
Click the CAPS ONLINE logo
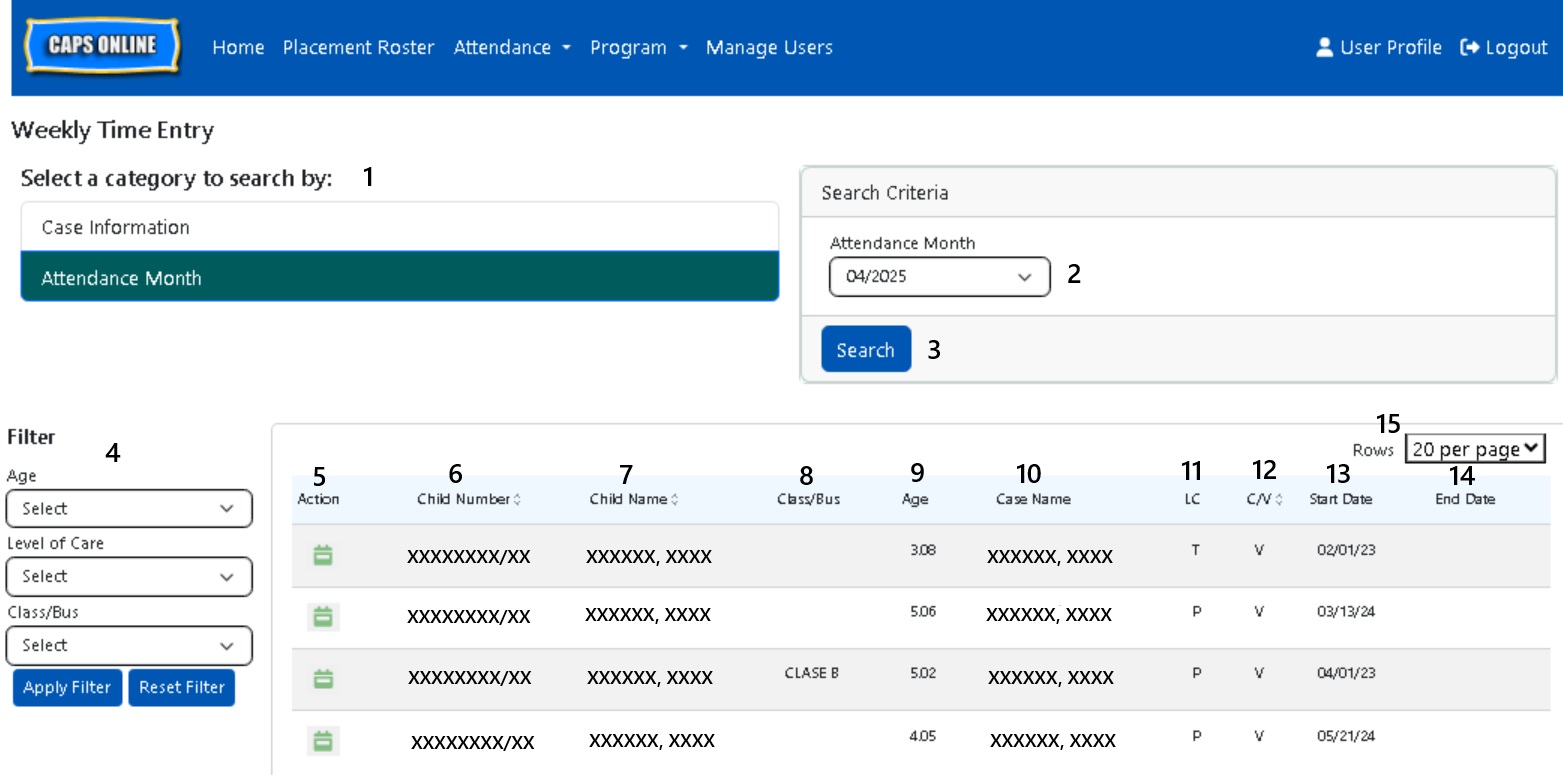(x=103, y=46)
